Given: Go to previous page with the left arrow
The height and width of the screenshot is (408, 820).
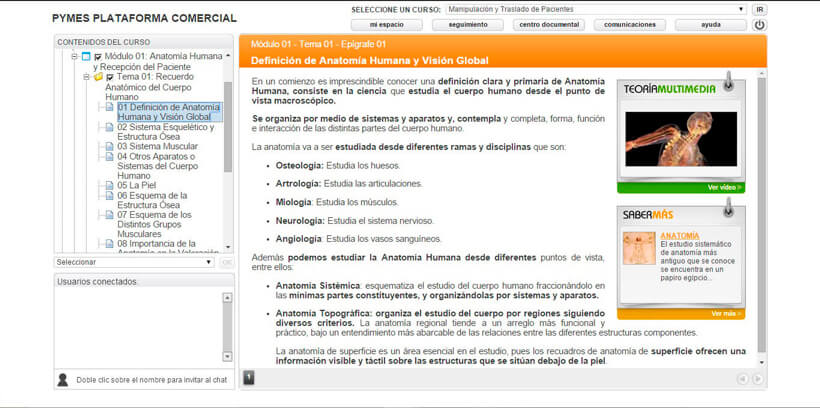Looking at the screenshot, I should tap(743, 379).
